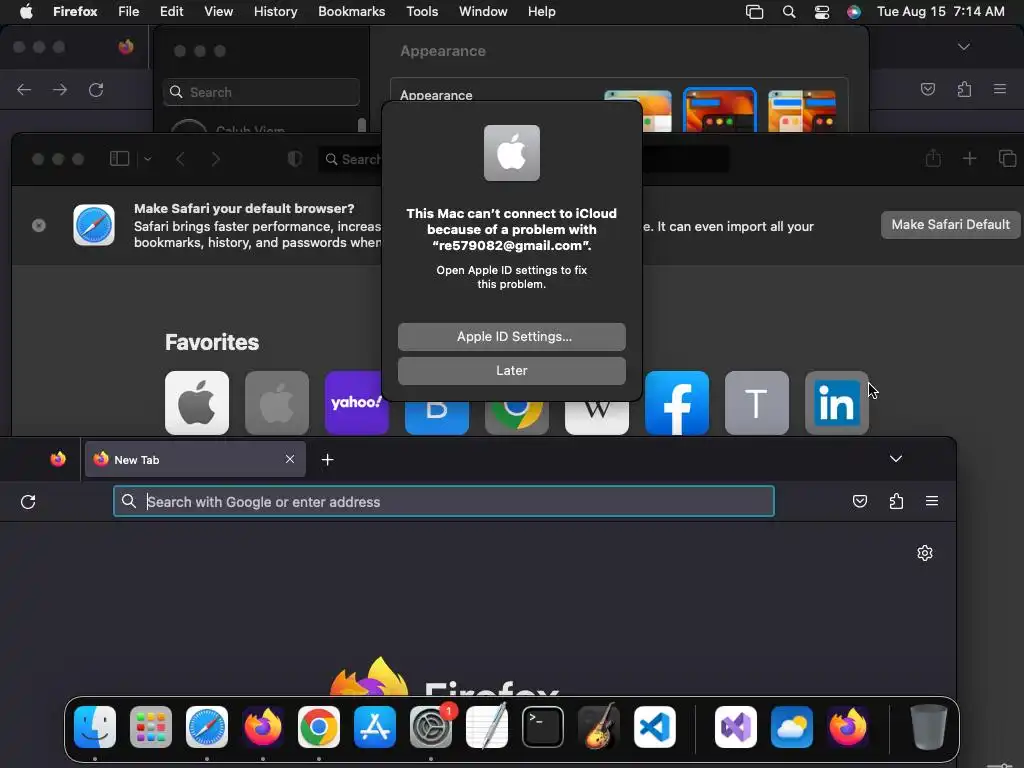Open the Apple menu
The image size is (1024, 768).
[x=26, y=11]
